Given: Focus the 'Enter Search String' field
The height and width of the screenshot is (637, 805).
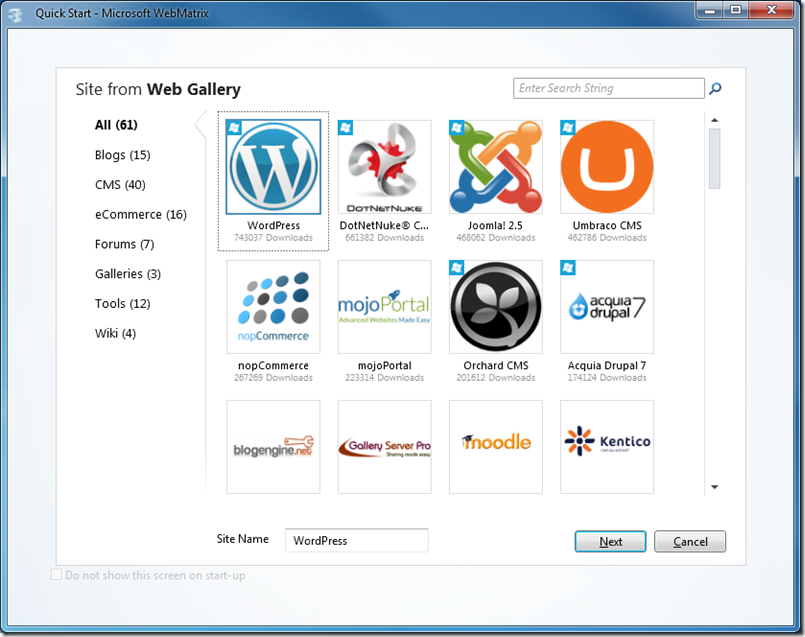Looking at the screenshot, I should click(609, 88).
